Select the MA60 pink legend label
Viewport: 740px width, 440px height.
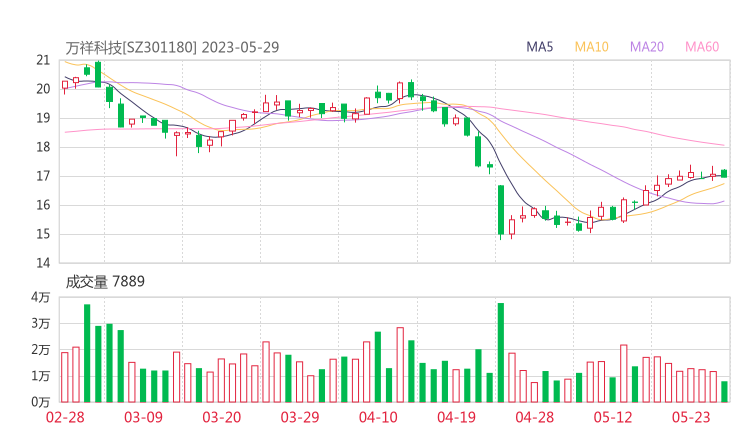point(702,47)
